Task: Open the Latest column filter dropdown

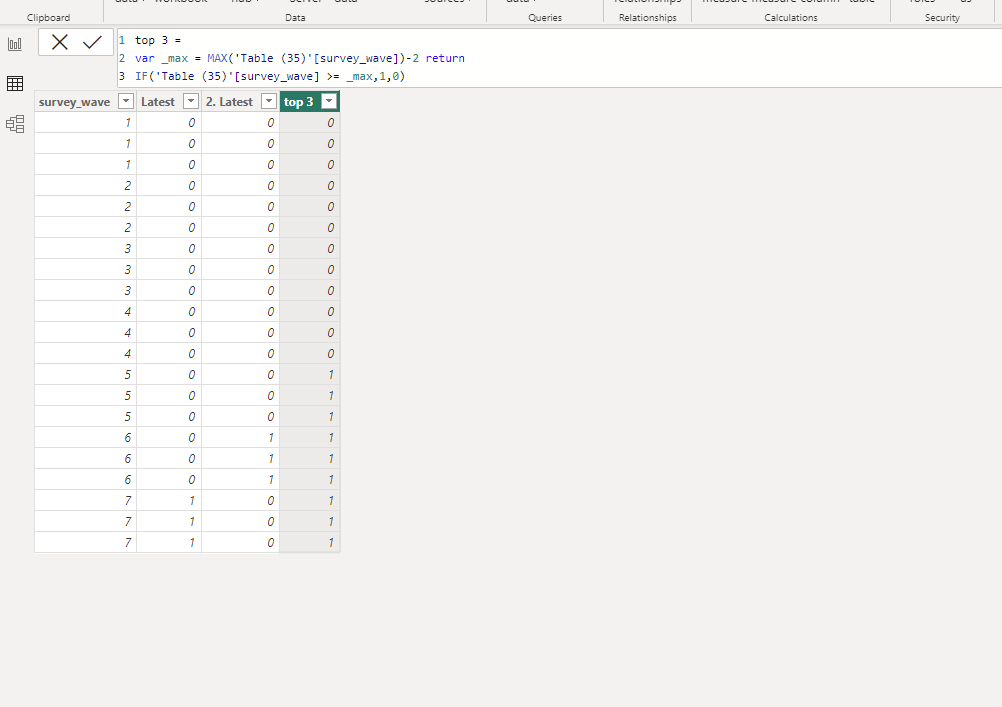Action: pos(190,102)
